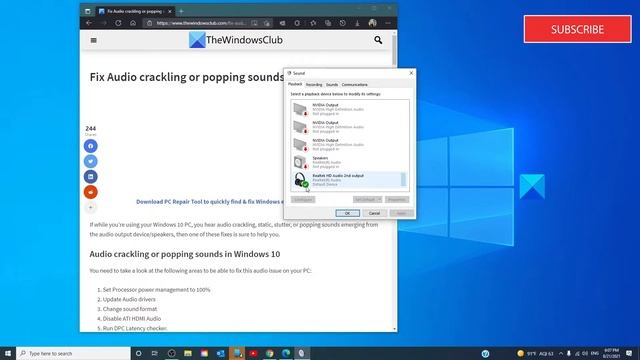Switch to the Sounds tab in Sound dialog

[332, 84]
